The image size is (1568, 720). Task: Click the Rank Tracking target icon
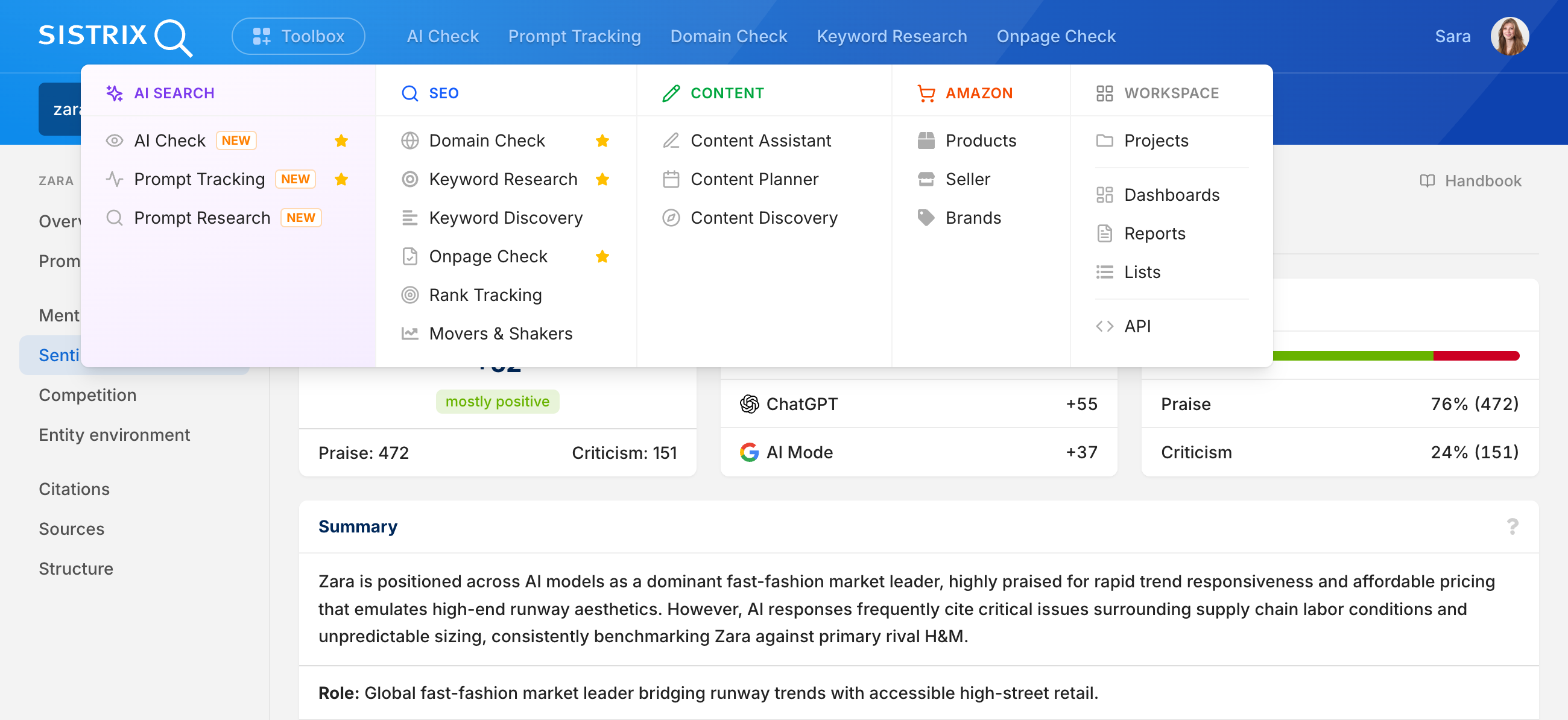(410, 295)
